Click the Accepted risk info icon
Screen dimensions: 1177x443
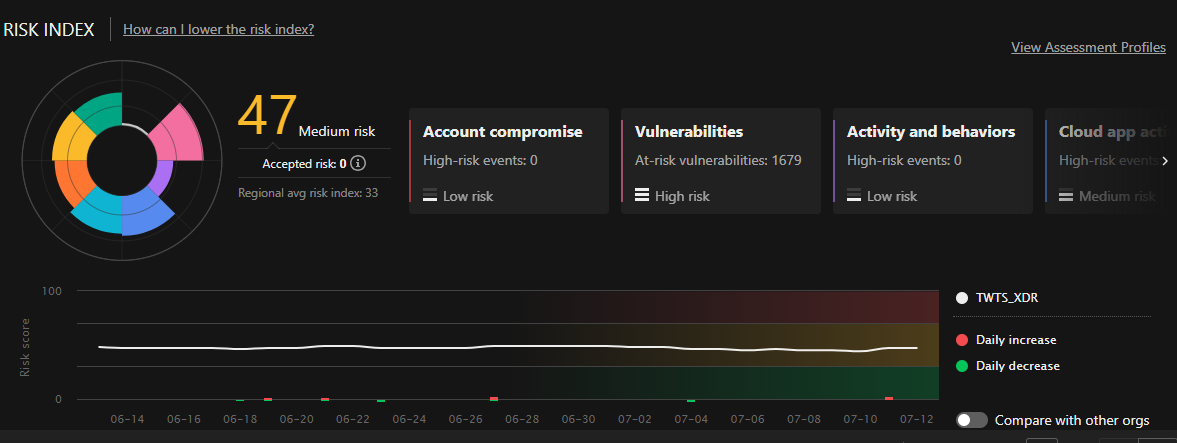358,164
